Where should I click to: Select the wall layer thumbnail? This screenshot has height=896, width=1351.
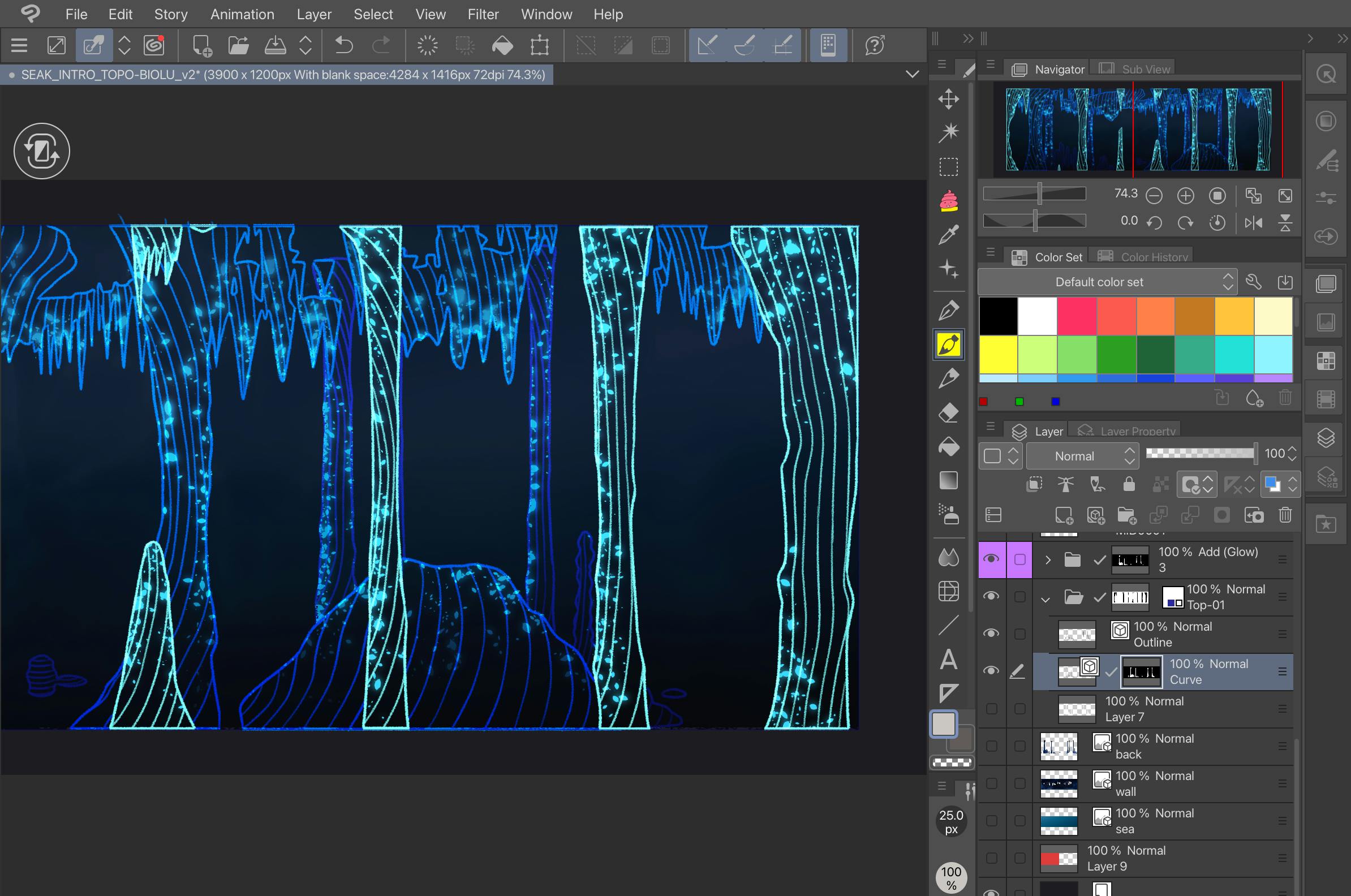[x=1059, y=783]
